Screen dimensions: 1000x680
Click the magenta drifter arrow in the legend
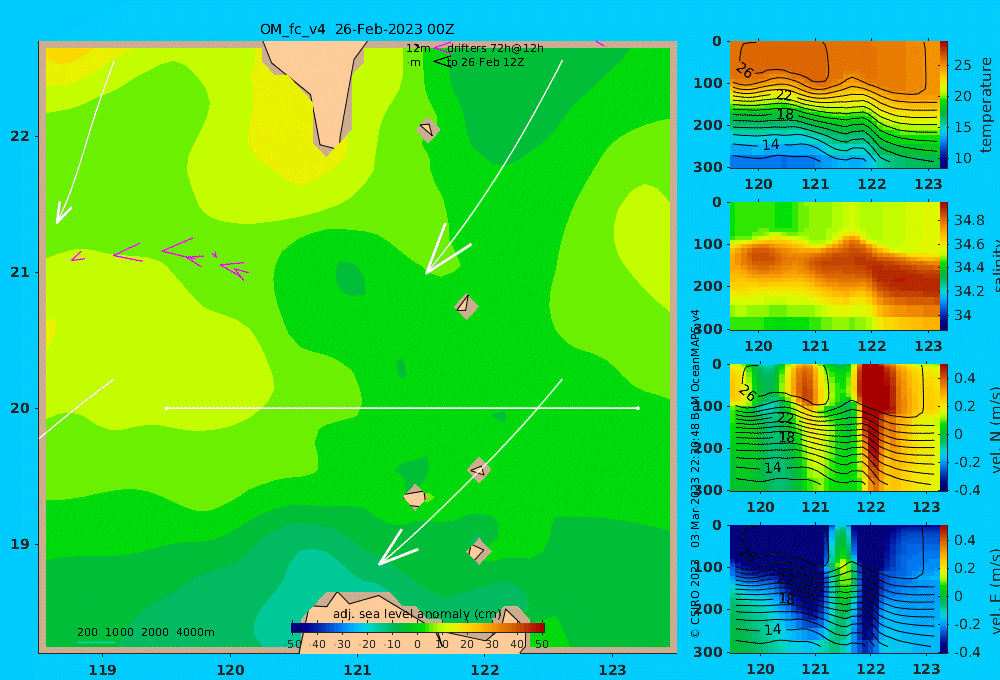(441, 48)
